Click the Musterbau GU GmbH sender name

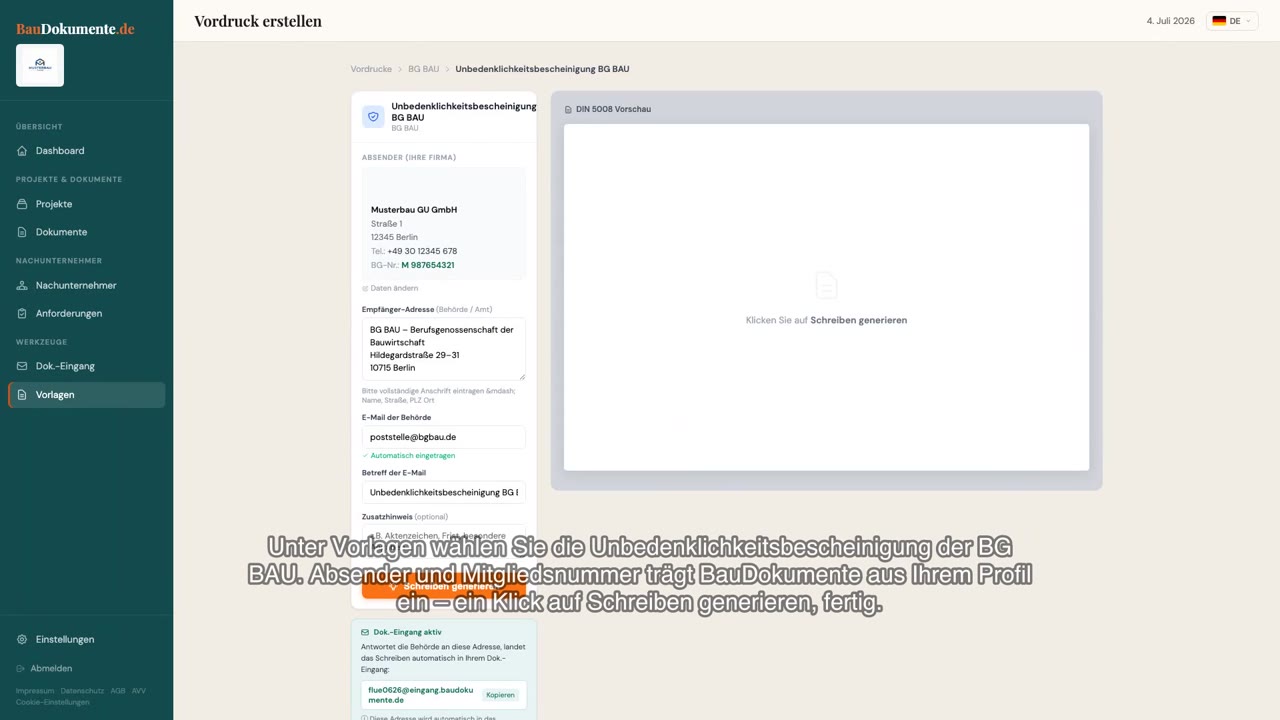(x=414, y=210)
